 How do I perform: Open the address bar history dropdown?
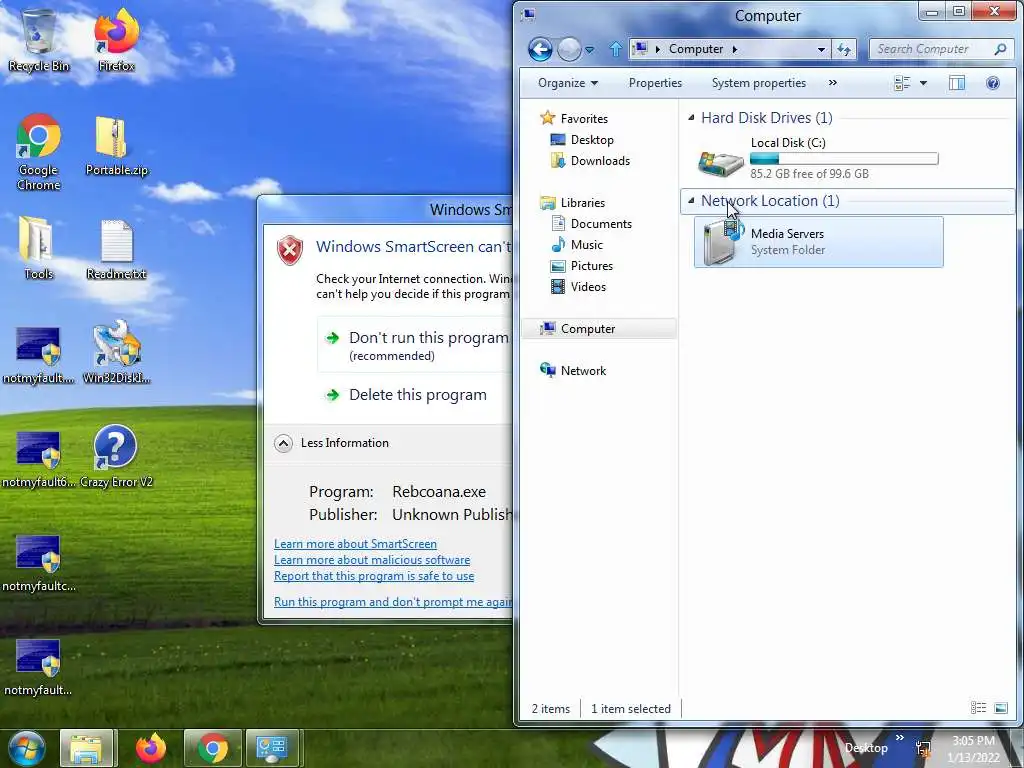821,49
